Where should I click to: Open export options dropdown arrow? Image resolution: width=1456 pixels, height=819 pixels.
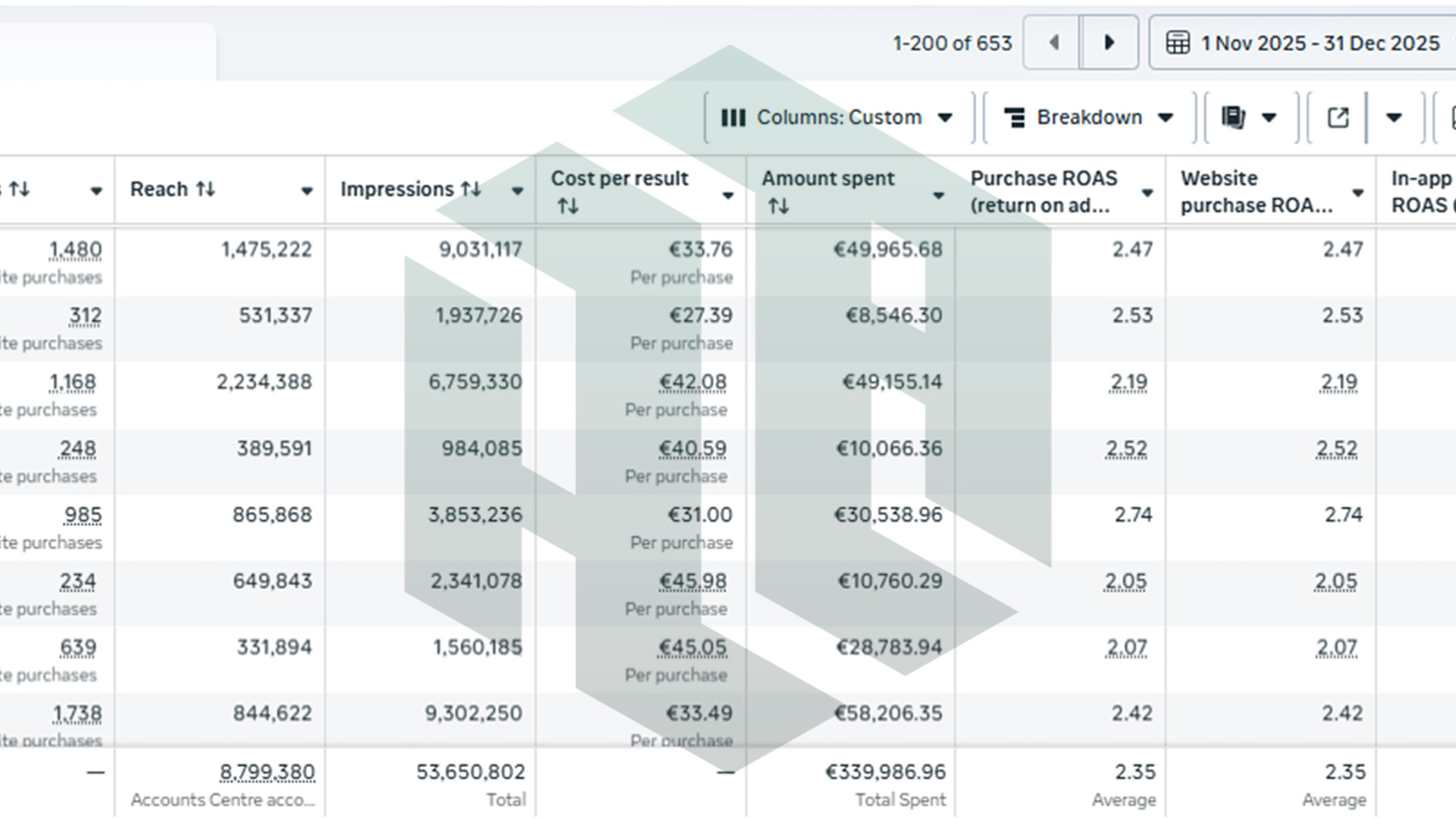(x=1394, y=118)
